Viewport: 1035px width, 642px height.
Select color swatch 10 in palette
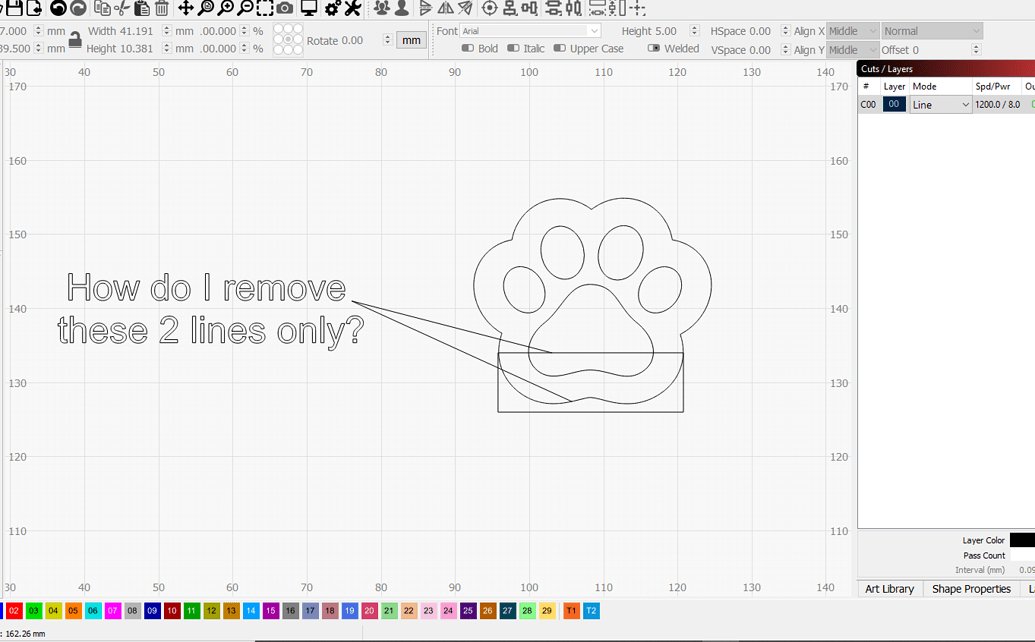coord(170,611)
